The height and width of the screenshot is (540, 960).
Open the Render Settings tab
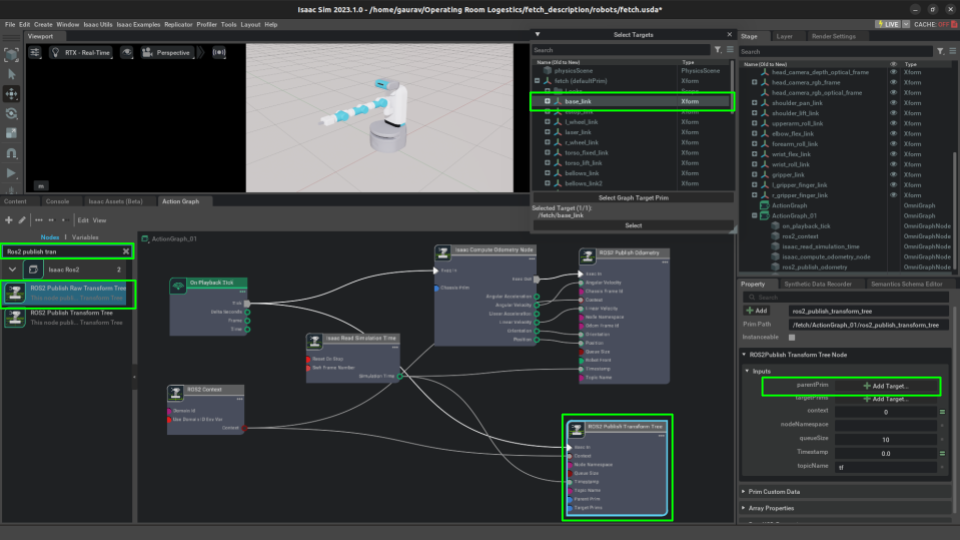pos(833,36)
